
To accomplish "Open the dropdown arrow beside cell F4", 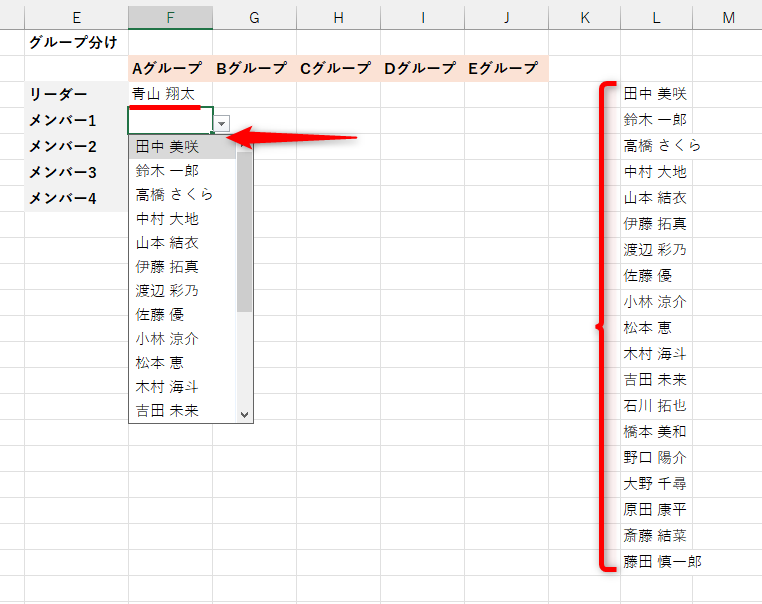I will pyautogui.click(x=222, y=123).
